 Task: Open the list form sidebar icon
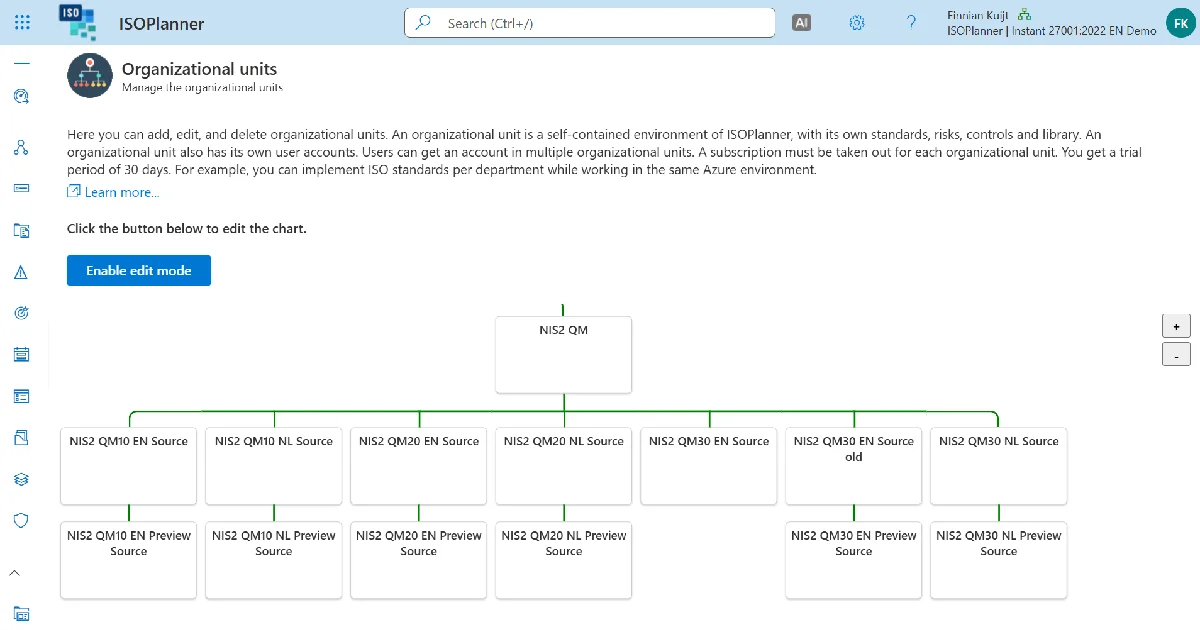(21, 396)
